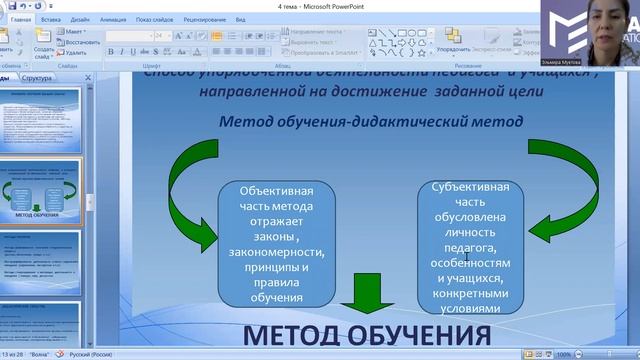640x360 pixels.
Task: Click the font color icon
Action: (197, 52)
